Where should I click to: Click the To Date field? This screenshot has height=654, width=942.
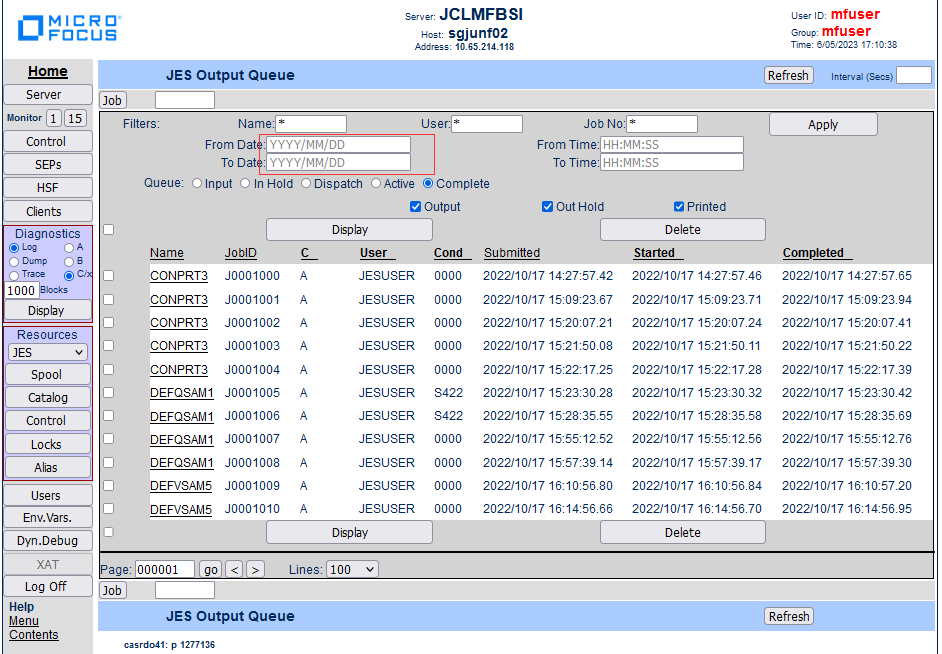pyautogui.click(x=338, y=163)
